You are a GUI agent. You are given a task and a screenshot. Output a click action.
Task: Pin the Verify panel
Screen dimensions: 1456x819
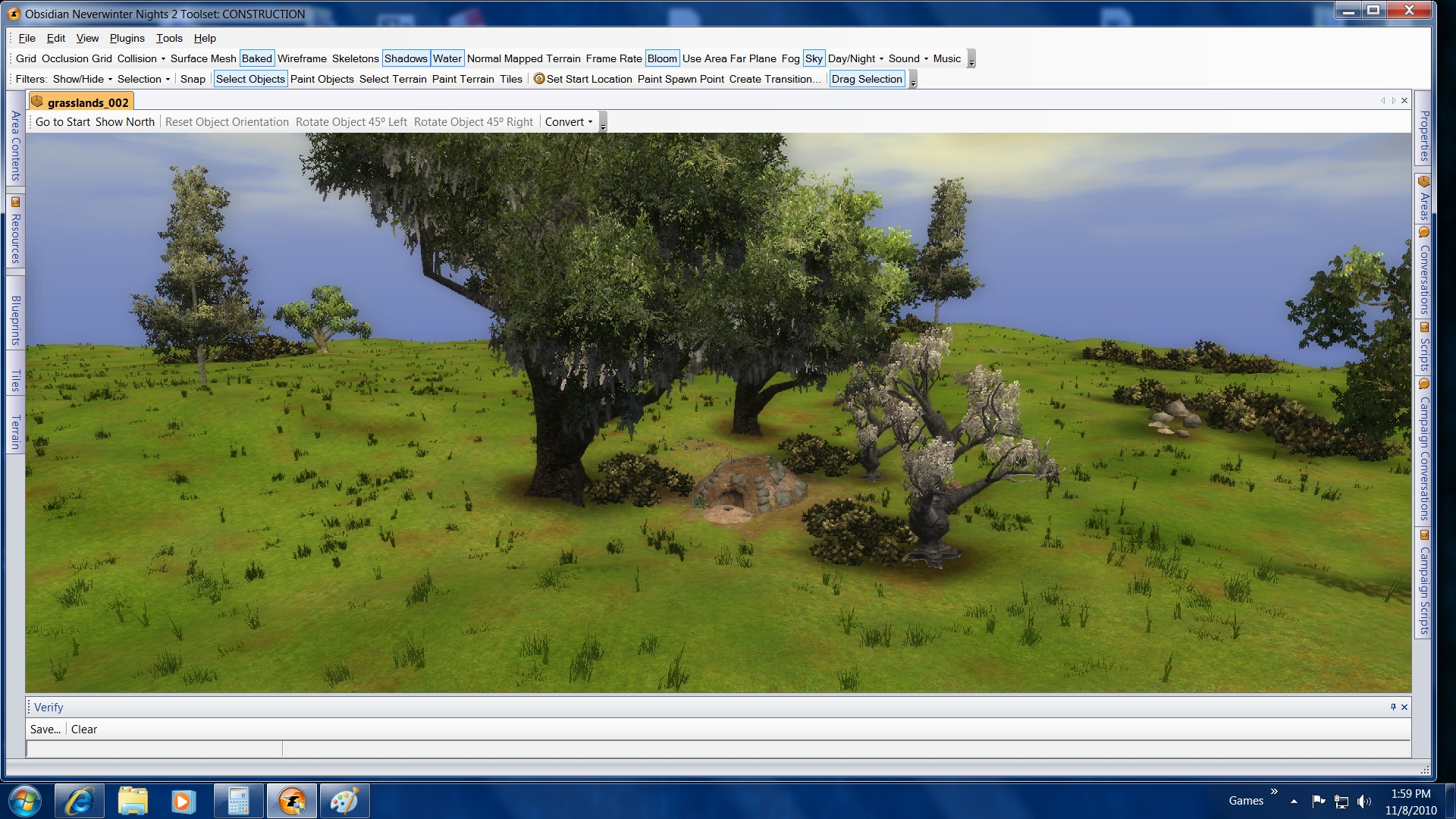coord(1393,707)
